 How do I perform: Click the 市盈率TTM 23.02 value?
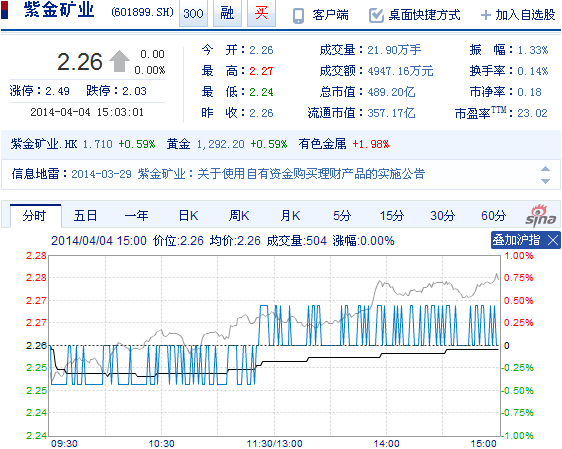(532, 113)
